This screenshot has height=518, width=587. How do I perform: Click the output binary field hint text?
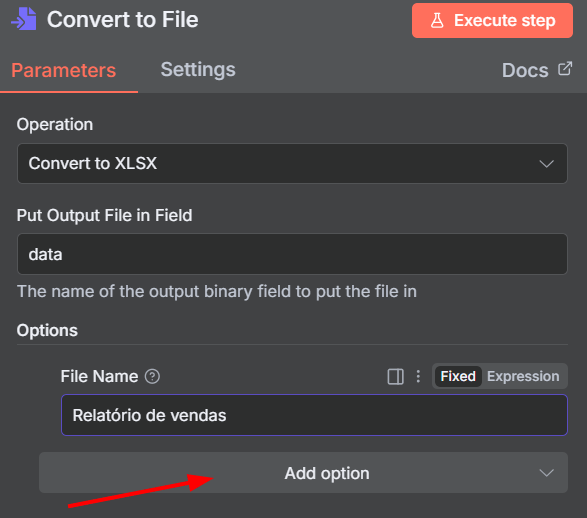[x=217, y=291]
